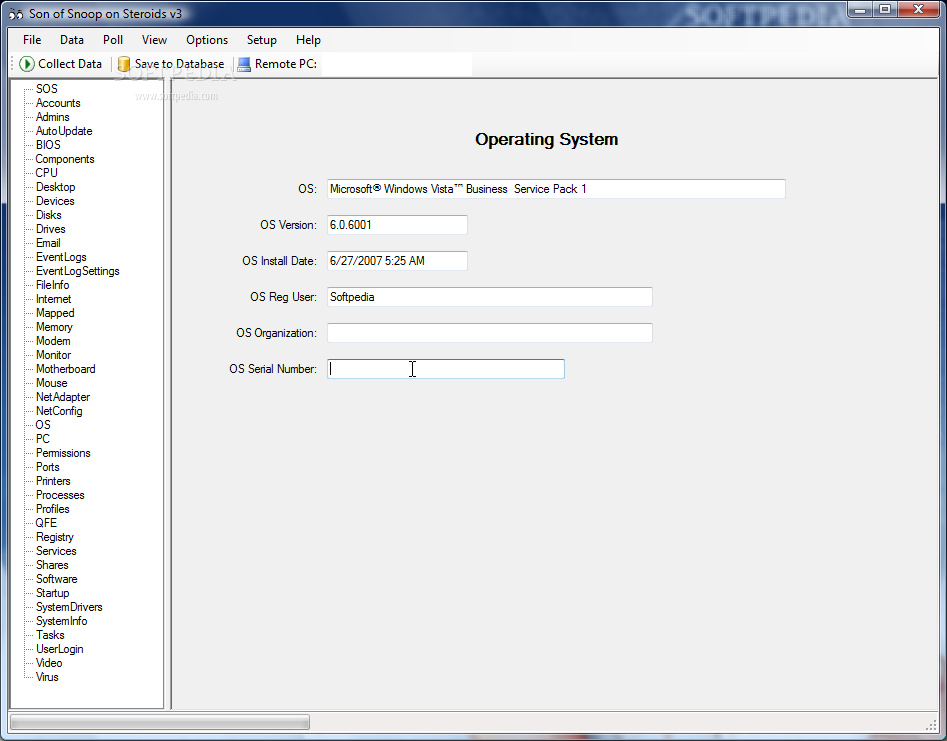The width and height of the screenshot is (947, 741).
Task: Click the status bar progress bar
Action: [x=160, y=722]
